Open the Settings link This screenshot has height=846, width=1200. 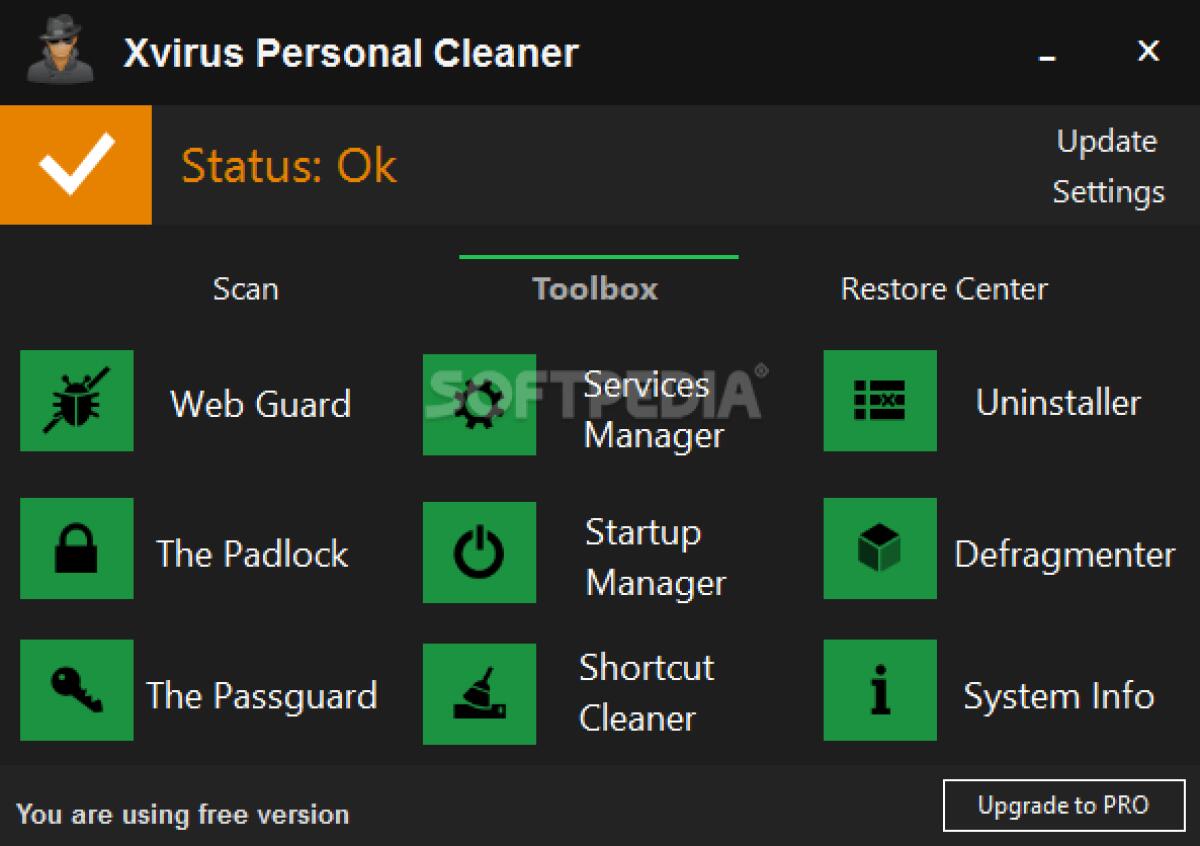pos(1108,191)
